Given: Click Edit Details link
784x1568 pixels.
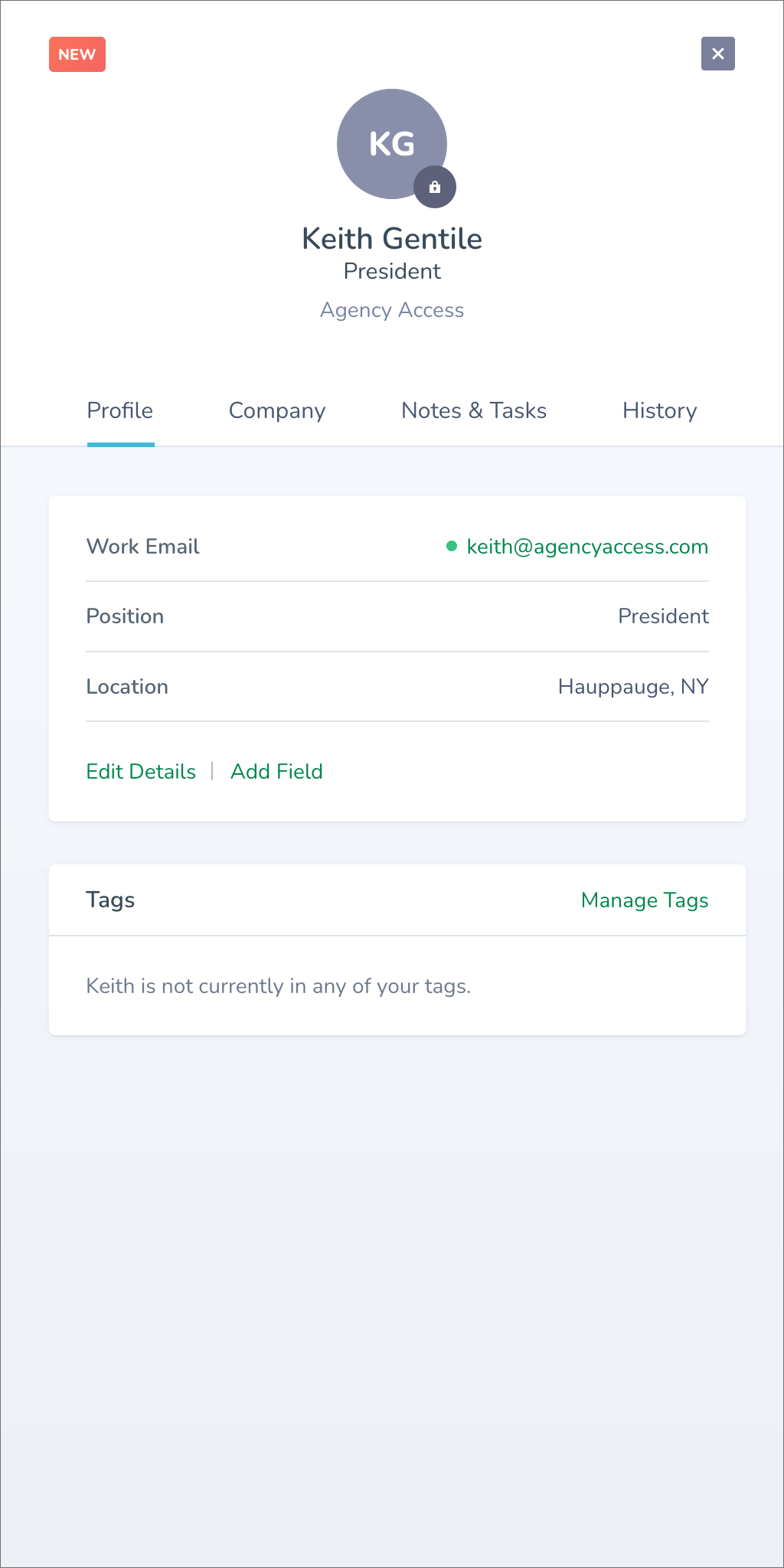Looking at the screenshot, I should [x=141, y=772].
